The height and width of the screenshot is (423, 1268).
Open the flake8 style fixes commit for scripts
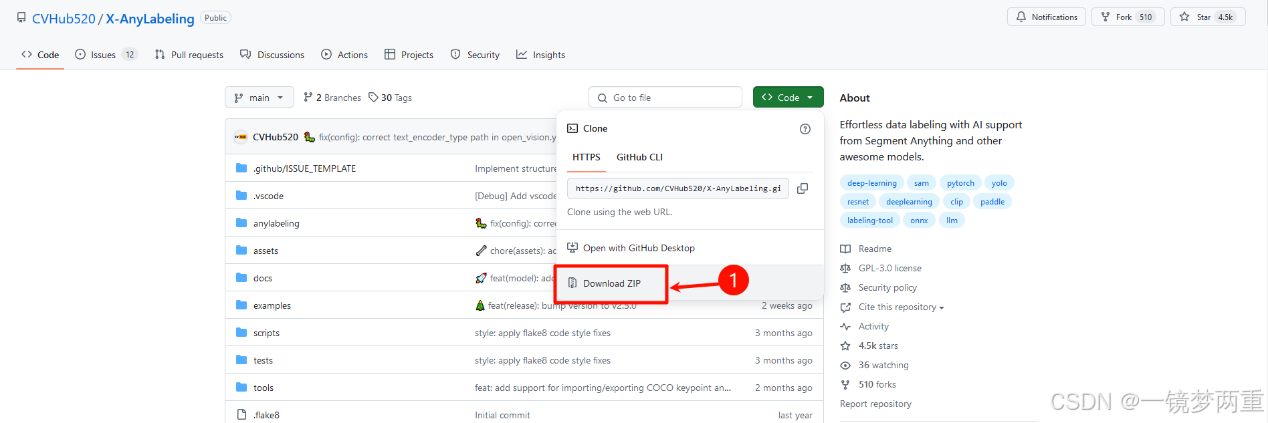coord(542,333)
